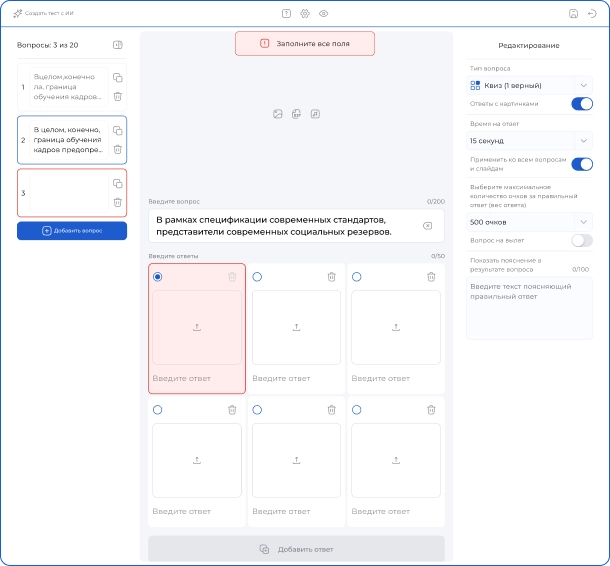This screenshot has width=610, height=566.
Task: Click the 'Добавить ответ' button
Action: (296, 549)
